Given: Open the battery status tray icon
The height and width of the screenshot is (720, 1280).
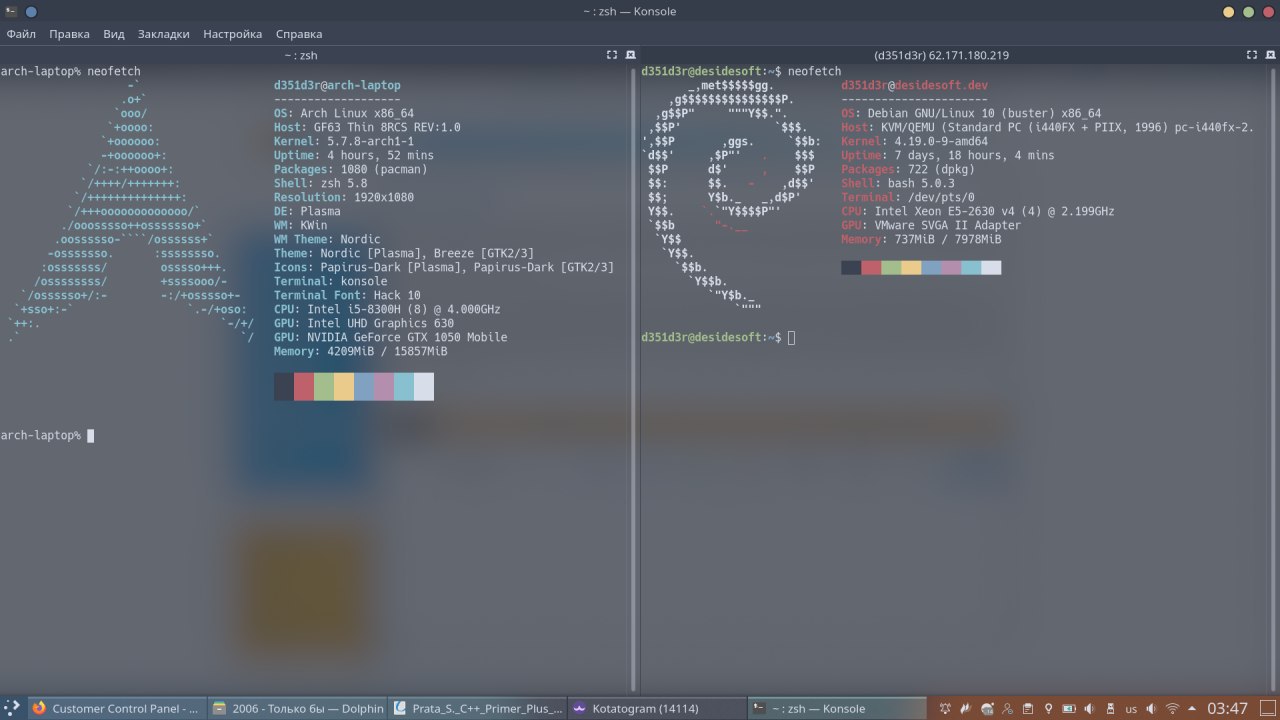Looking at the screenshot, I should [1069, 708].
